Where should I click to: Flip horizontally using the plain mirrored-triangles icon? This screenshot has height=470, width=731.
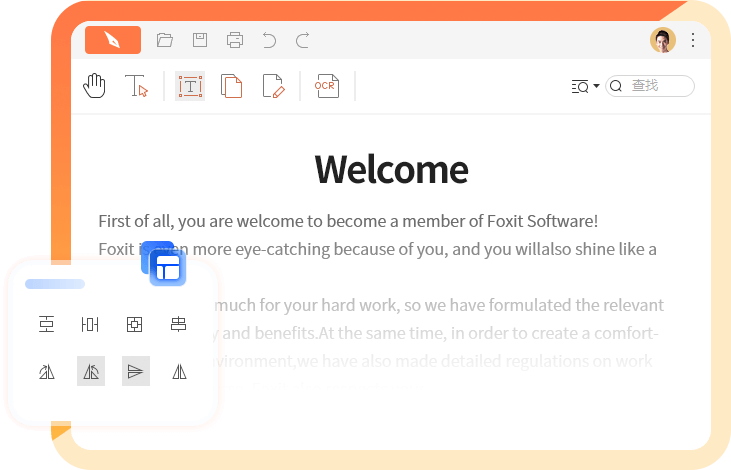click(179, 372)
